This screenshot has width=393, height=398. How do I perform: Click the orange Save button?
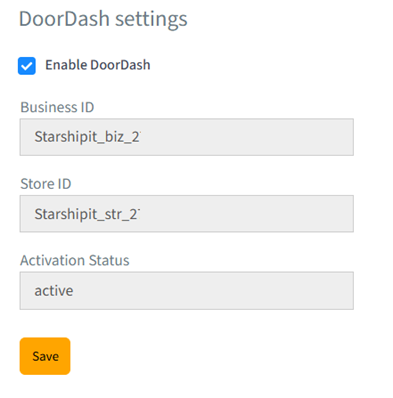point(45,356)
